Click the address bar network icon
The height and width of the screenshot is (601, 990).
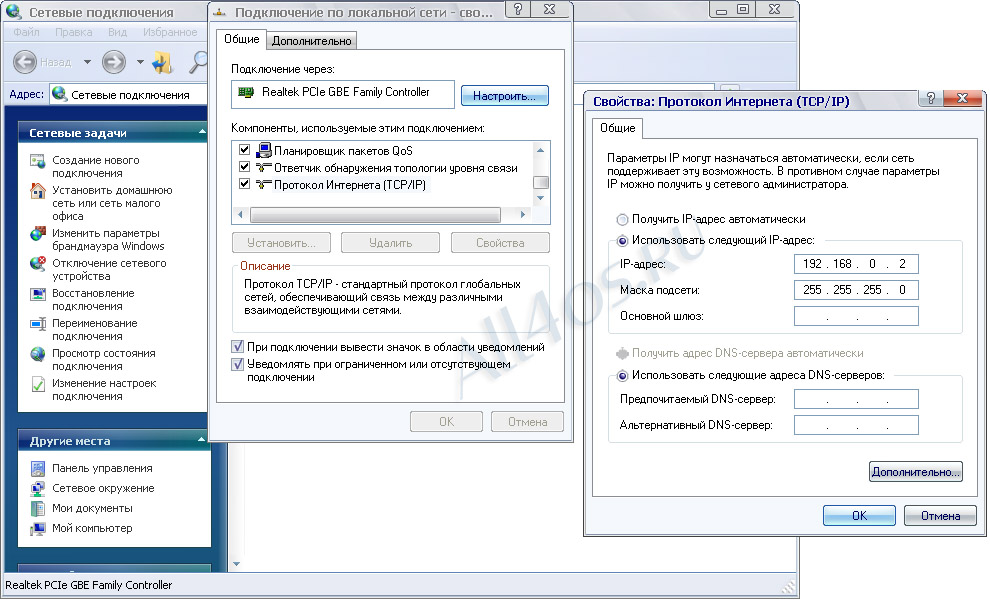60,94
